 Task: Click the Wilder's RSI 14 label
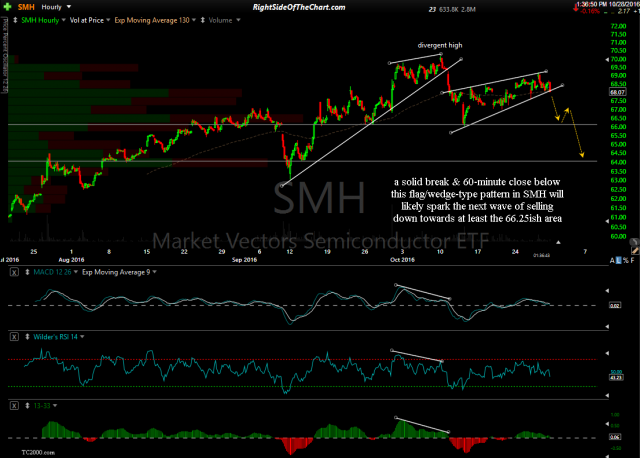pos(56,337)
